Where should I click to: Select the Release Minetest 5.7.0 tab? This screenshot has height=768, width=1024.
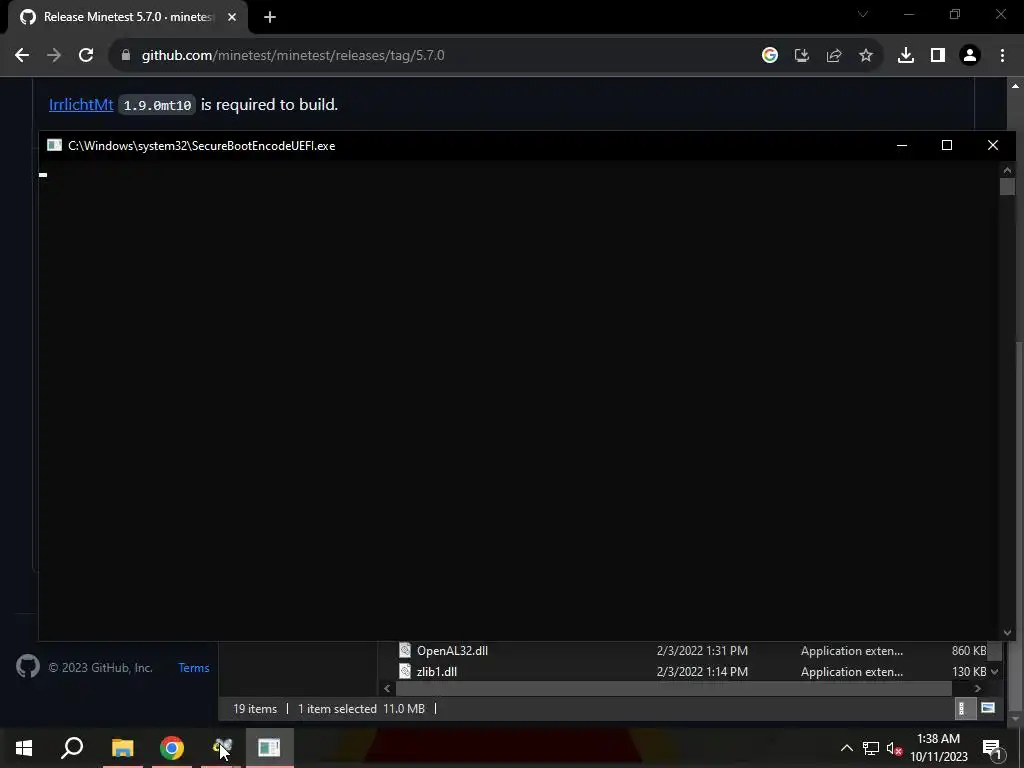pyautogui.click(x=128, y=17)
